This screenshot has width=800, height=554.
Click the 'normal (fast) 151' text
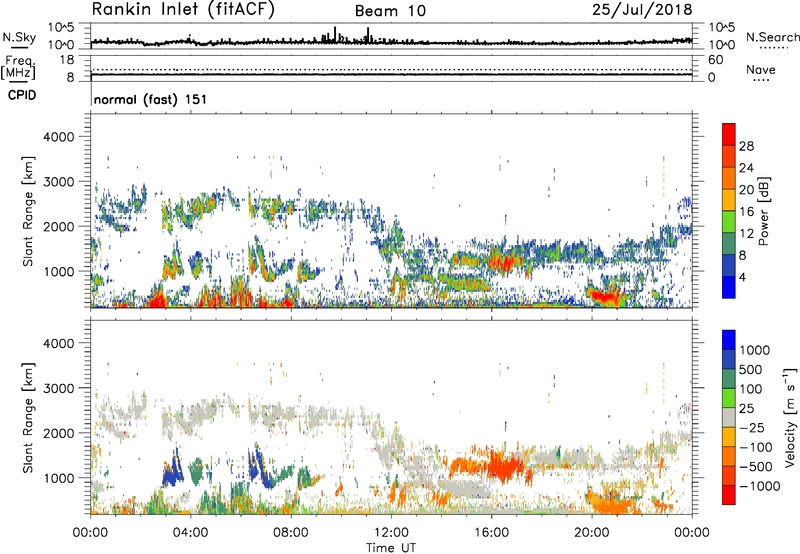(151, 99)
